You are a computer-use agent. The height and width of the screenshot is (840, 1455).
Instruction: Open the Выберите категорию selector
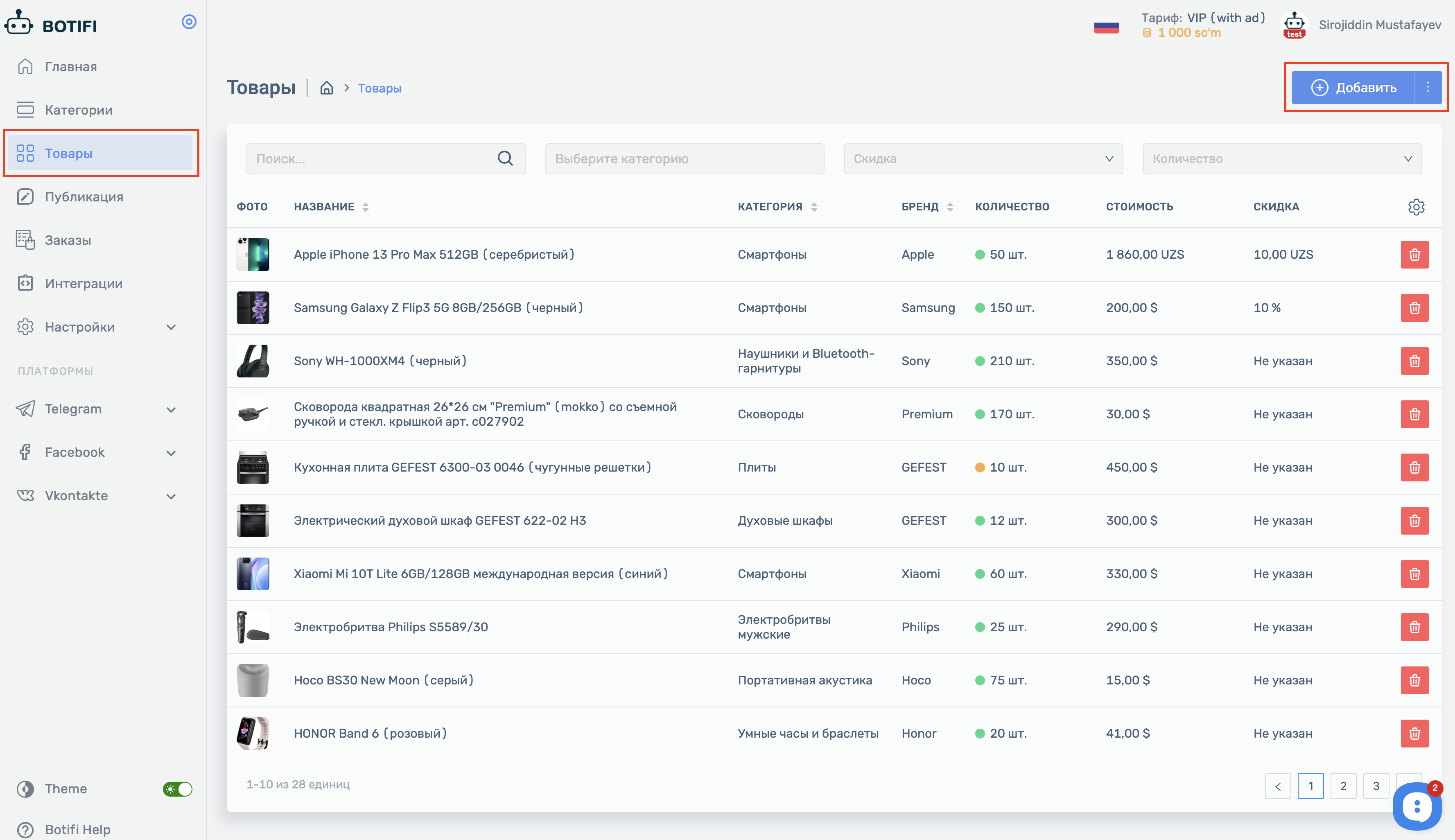pyautogui.click(x=684, y=158)
